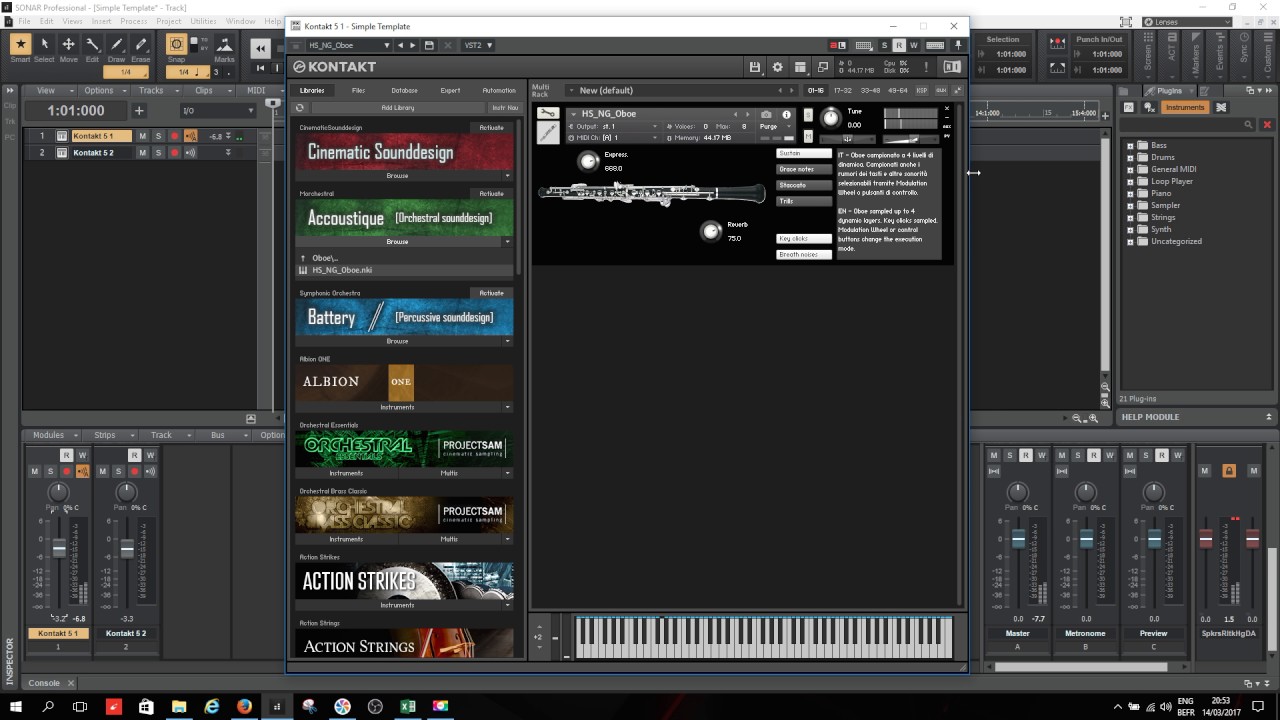Activate the Edit wrench tool

(92, 44)
